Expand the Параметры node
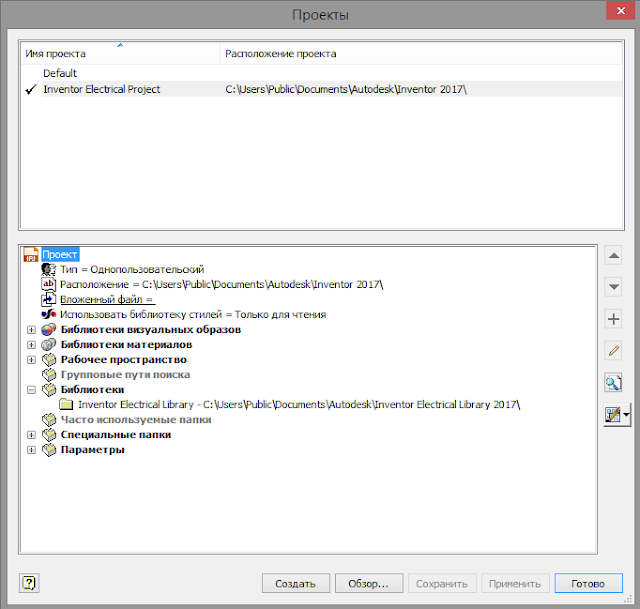Screen dimensions: 640x609 coord(31,450)
